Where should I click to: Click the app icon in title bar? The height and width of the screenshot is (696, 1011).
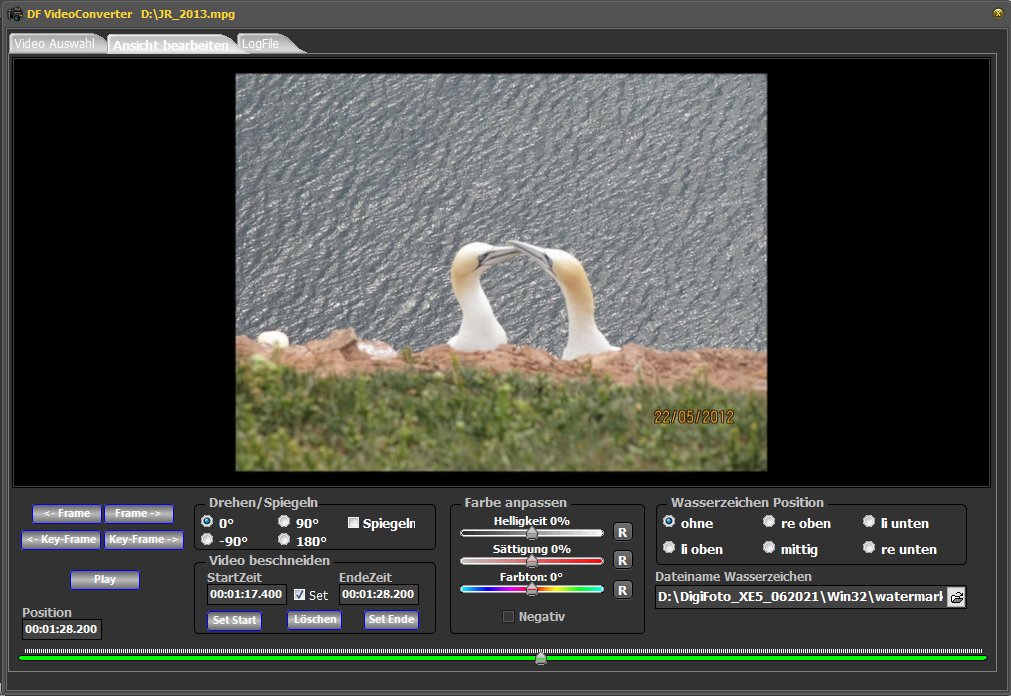coord(15,13)
